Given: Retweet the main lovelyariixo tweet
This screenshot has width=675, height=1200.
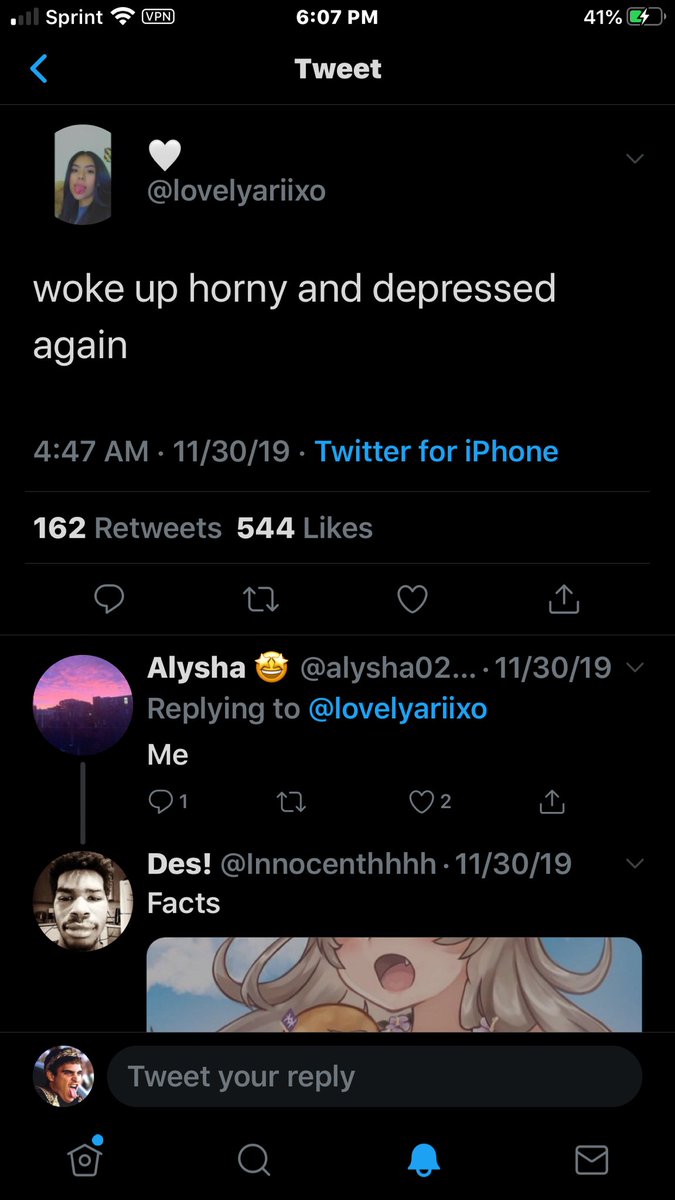Looking at the screenshot, I should (x=261, y=599).
